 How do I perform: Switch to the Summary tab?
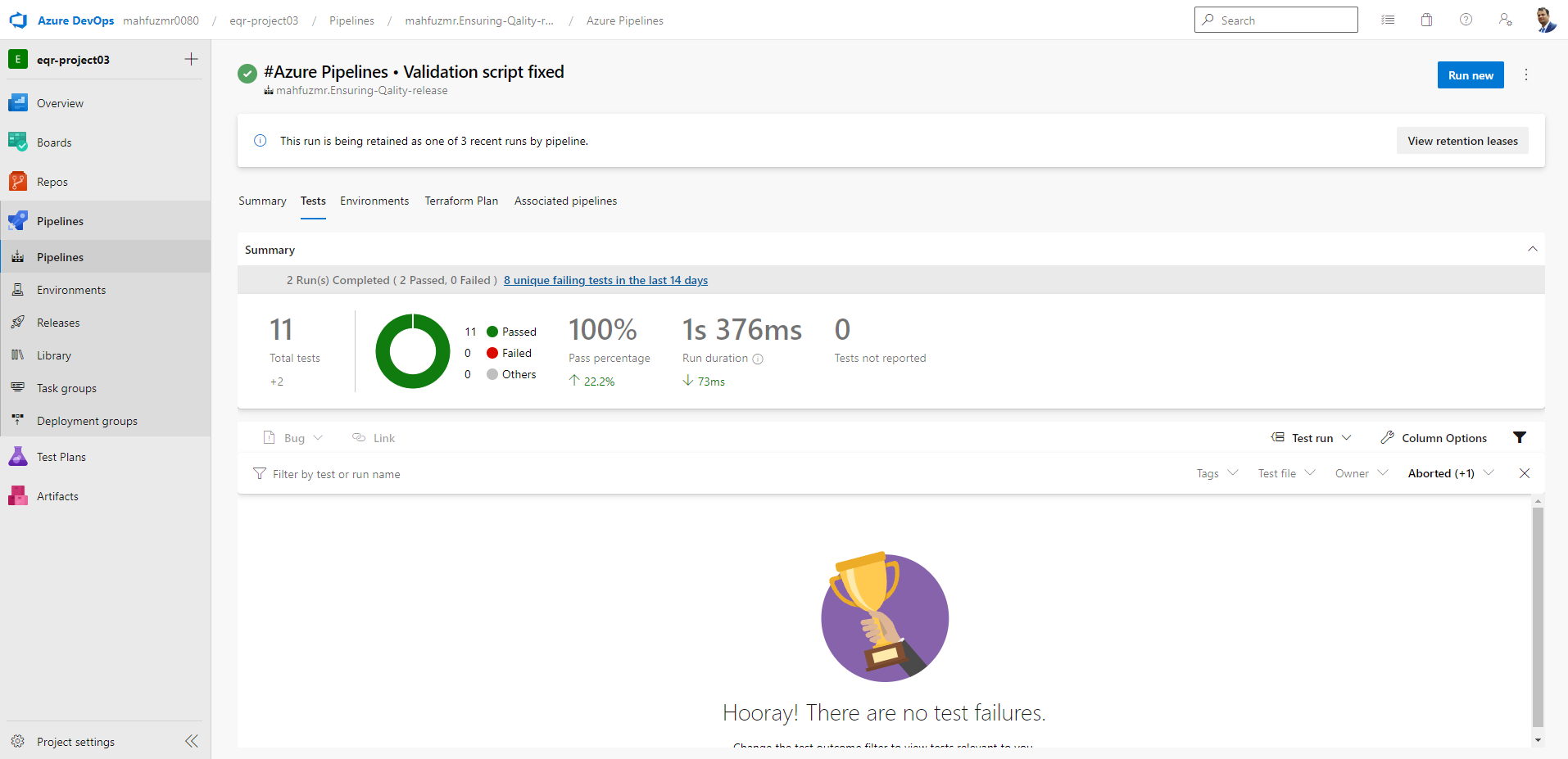coord(262,201)
